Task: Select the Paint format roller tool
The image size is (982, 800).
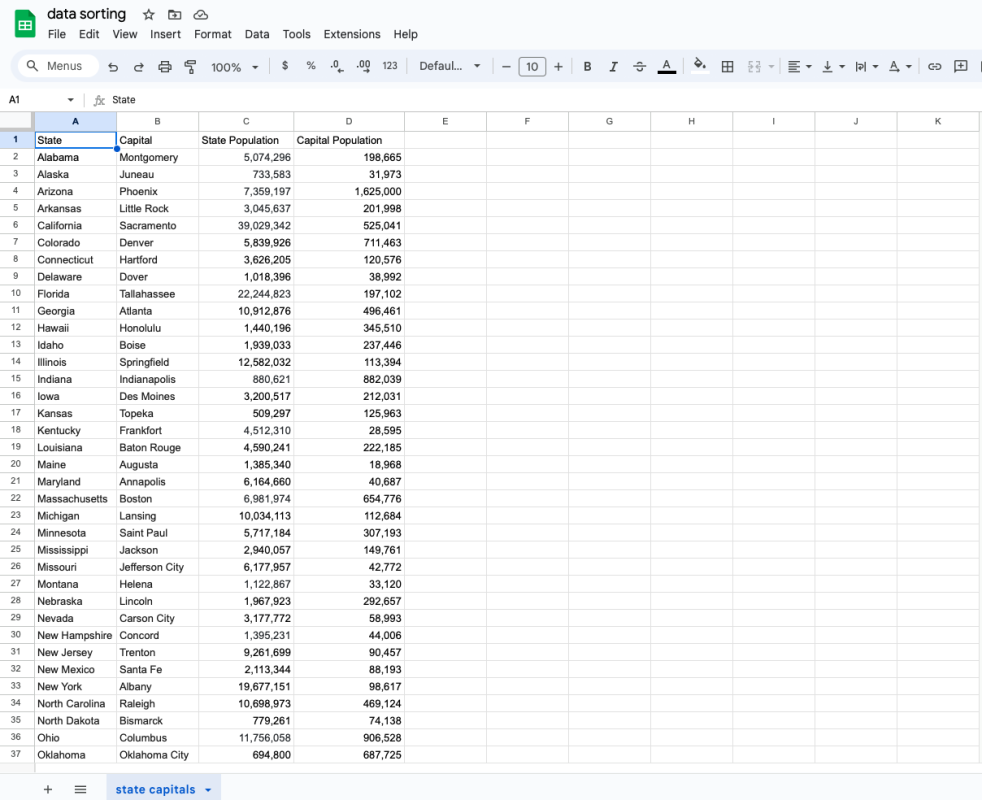Action: point(191,67)
